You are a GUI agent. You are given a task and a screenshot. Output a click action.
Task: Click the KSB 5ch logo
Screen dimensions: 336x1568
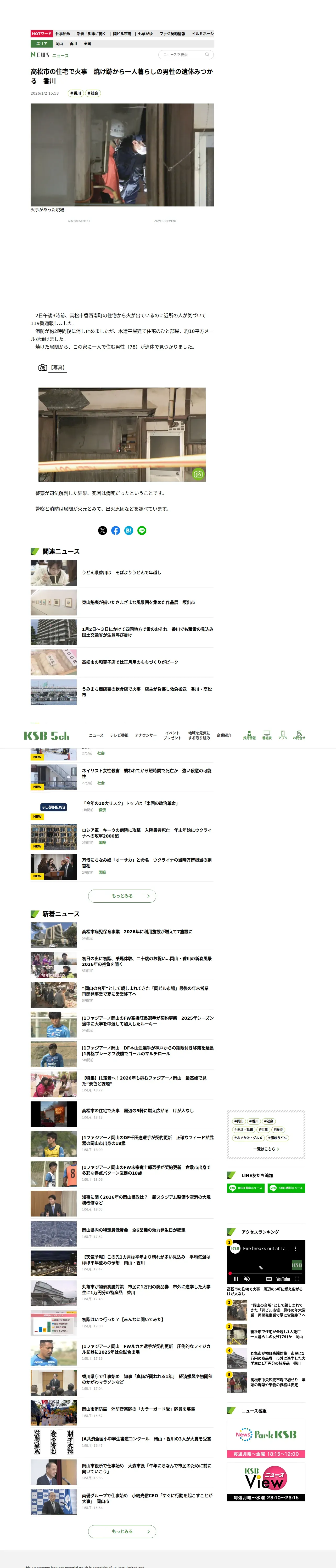tap(46, 735)
